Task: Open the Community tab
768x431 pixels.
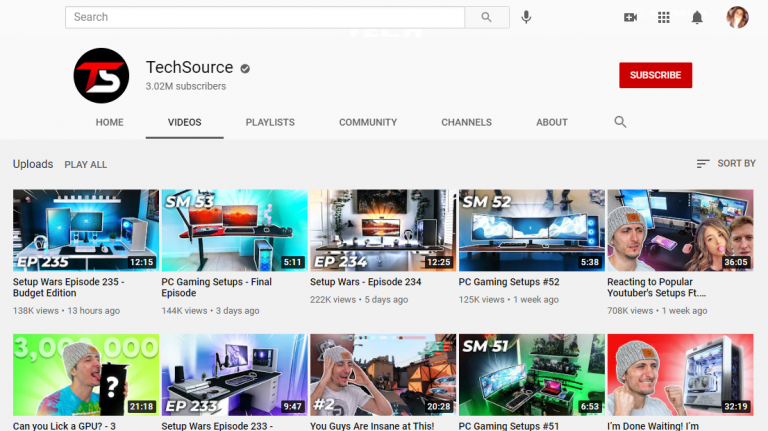Action: [x=368, y=122]
